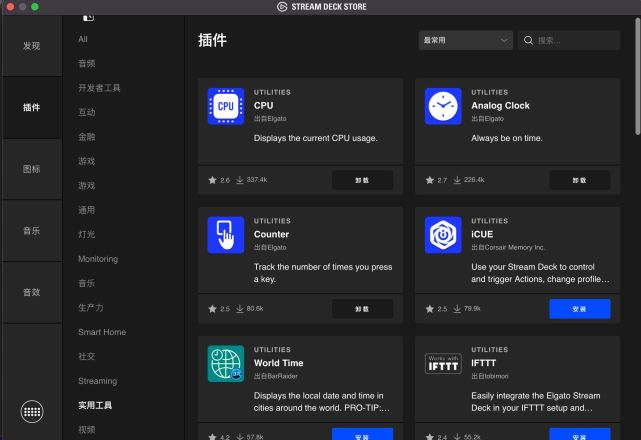641x440 pixels.
Task: Select the Smart Home category
Action: tap(102, 332)
